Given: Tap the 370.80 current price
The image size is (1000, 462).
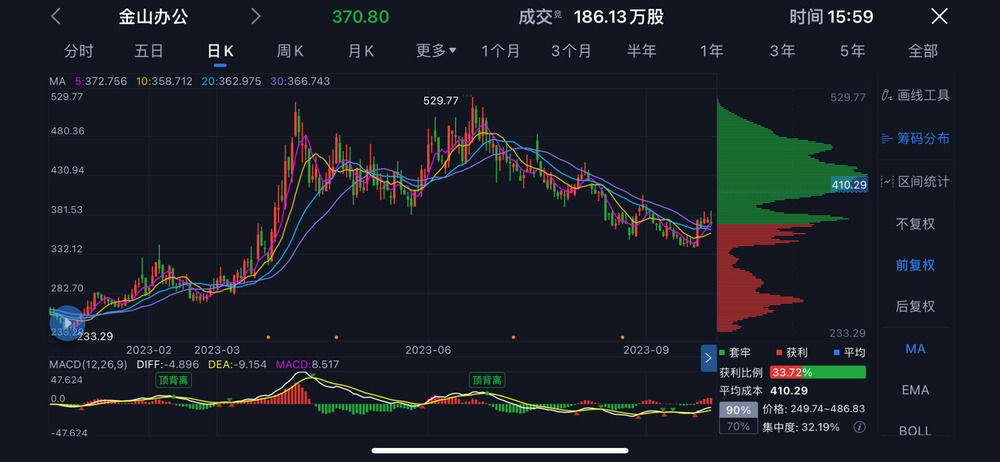Looking at the screenshot, I should (360, 17).
